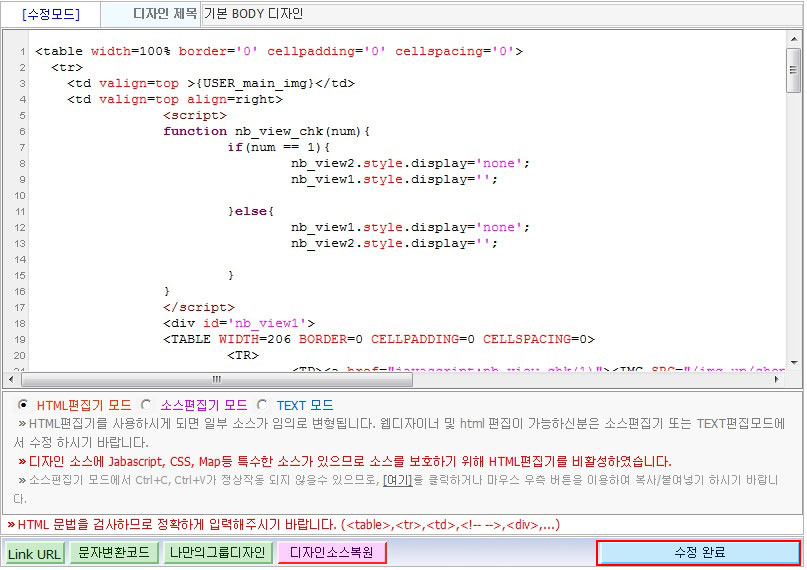Click the 수정 완료 button
This screenshot has width=807, height=570.
[x=698, y=553]
